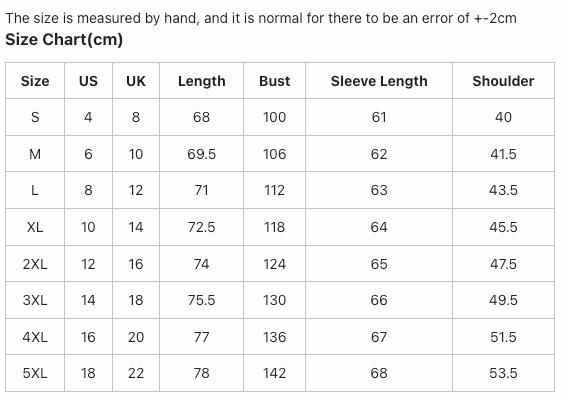This screenshot has height=399, width=563.
Task: Select sleeve length value 61
Action: click(379, 117)
